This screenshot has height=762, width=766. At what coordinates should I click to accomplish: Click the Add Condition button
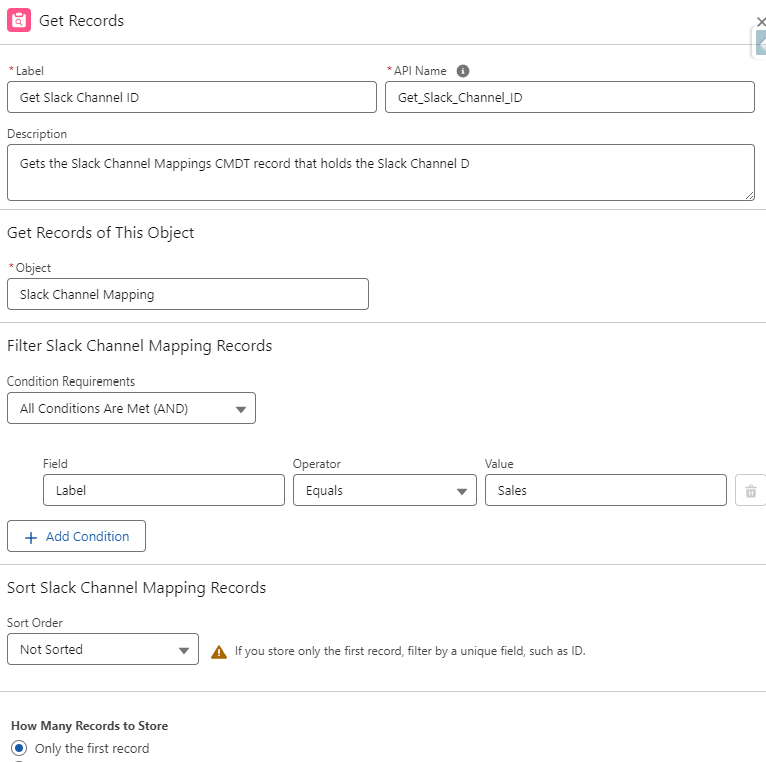click(x=76, y=536)
